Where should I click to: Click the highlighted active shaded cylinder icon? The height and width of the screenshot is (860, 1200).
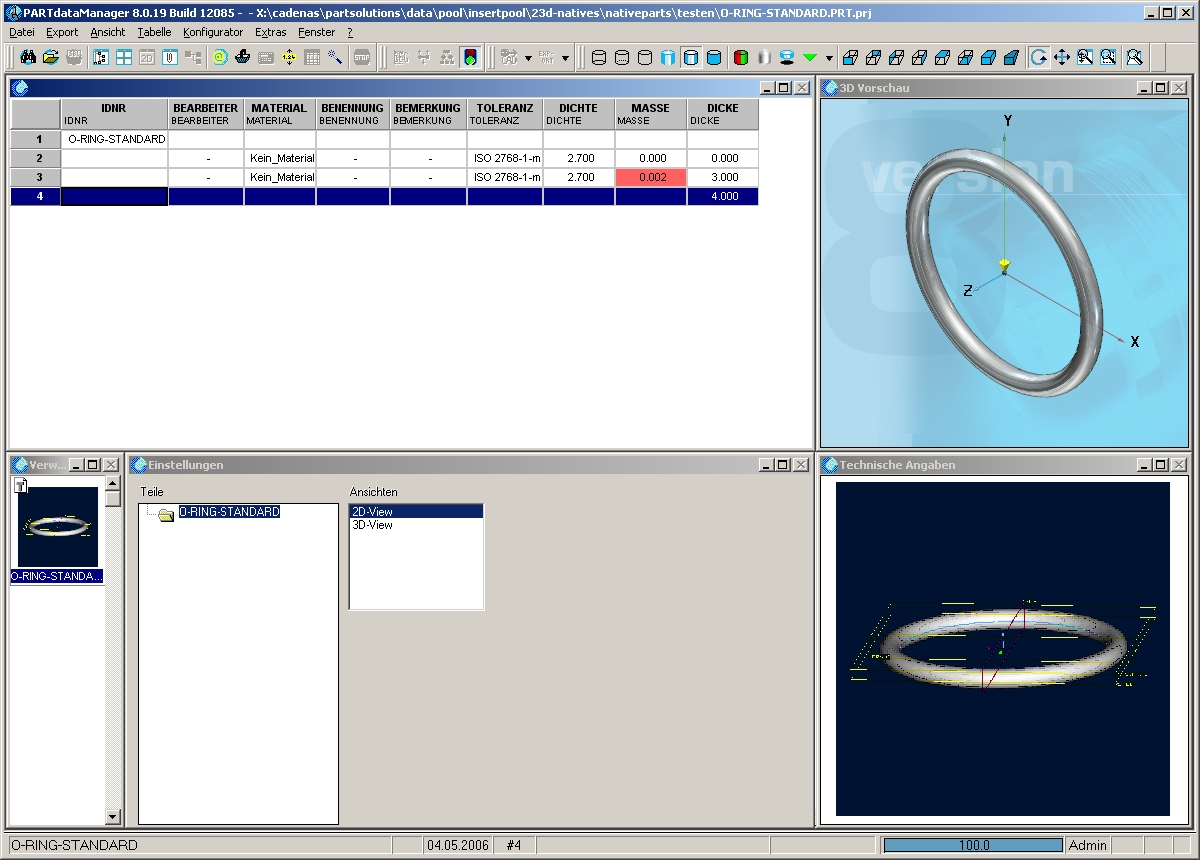(691, 58)
